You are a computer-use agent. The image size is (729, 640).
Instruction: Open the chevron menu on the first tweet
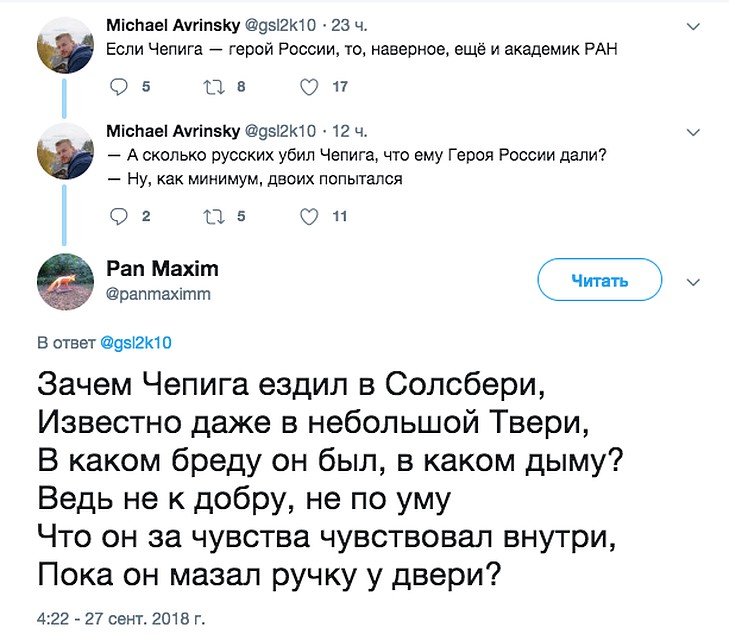pos(693,26)
